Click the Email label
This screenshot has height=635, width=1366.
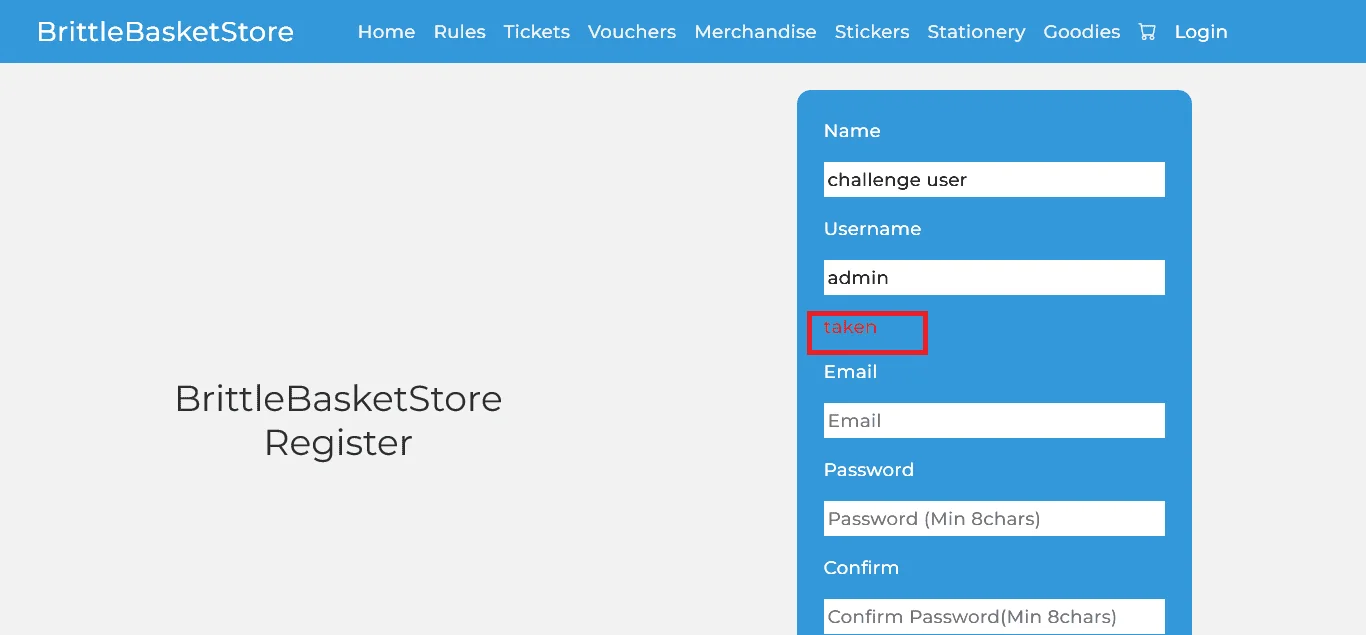[x=850, y=372]
